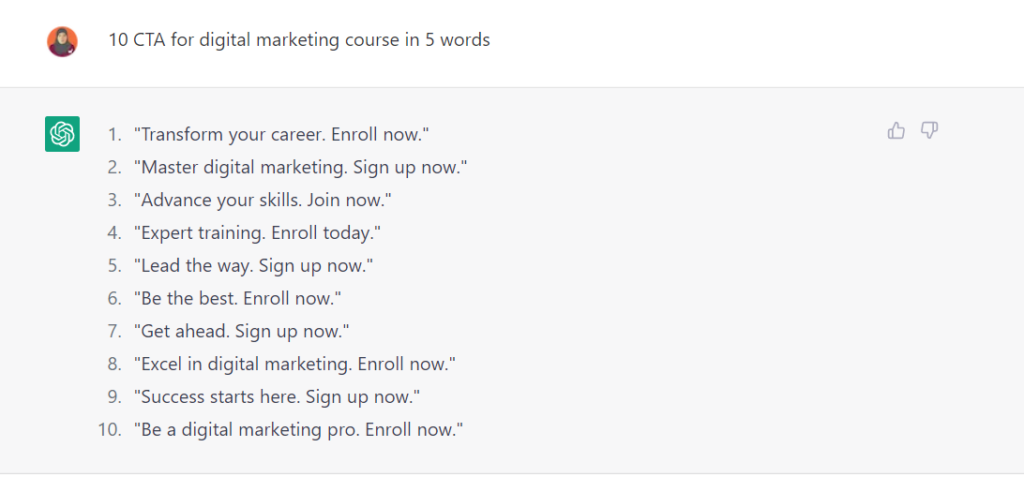
Task: Click the word "words" in user prompt
Action: coord(464,40)
